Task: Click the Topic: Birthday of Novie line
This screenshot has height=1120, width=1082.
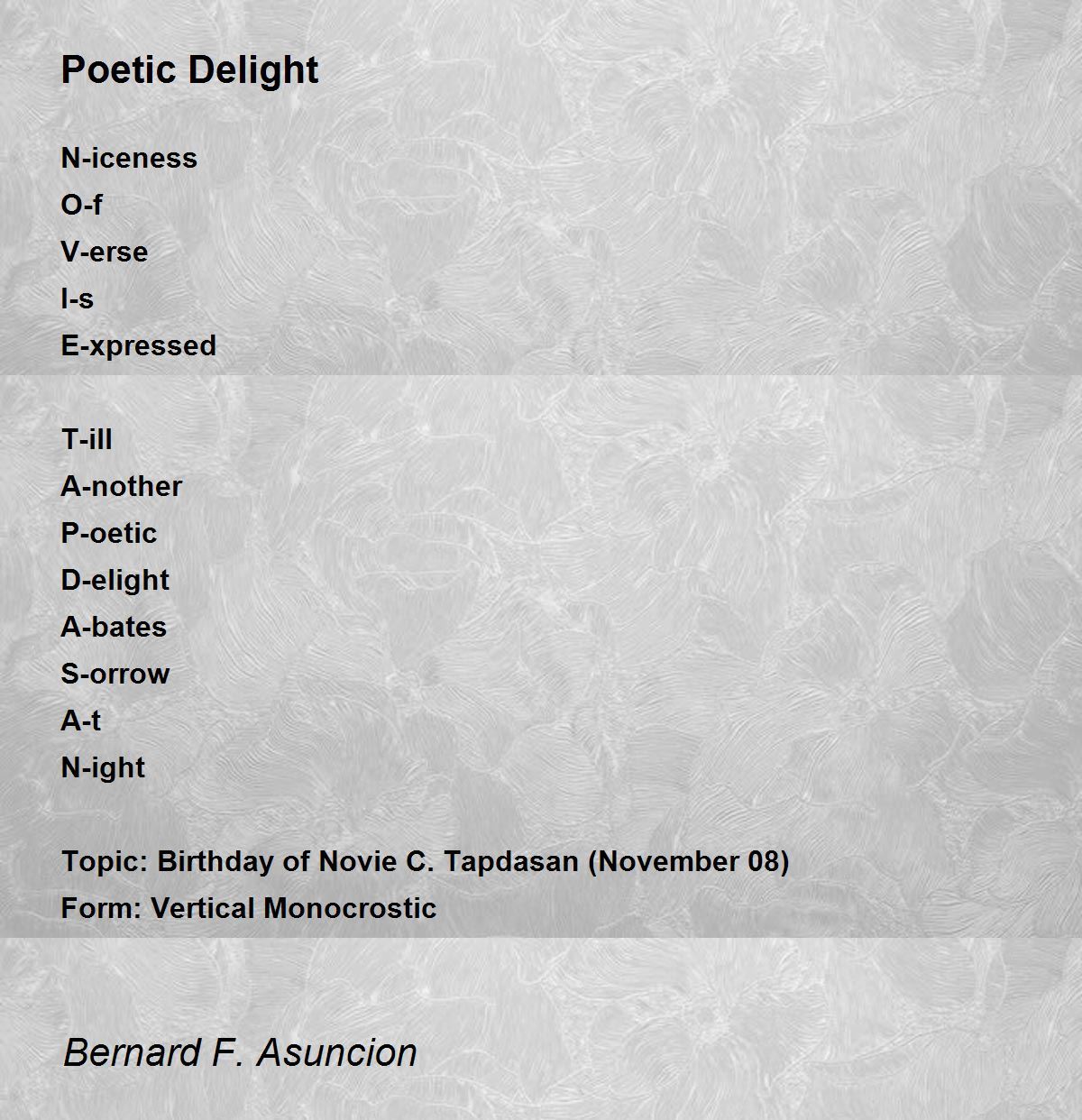Action: 425,861
